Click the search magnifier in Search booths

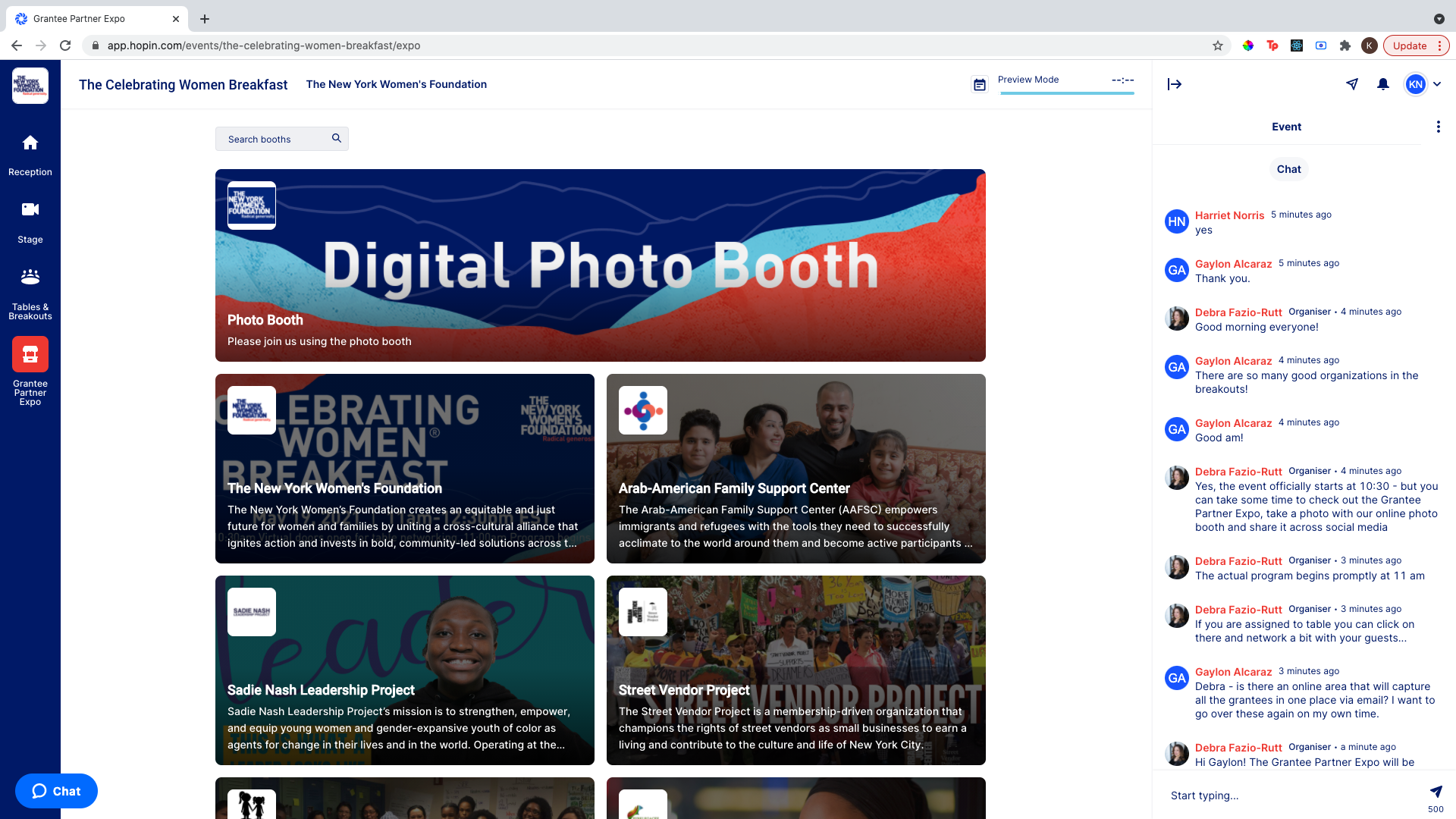click(337, 138)
